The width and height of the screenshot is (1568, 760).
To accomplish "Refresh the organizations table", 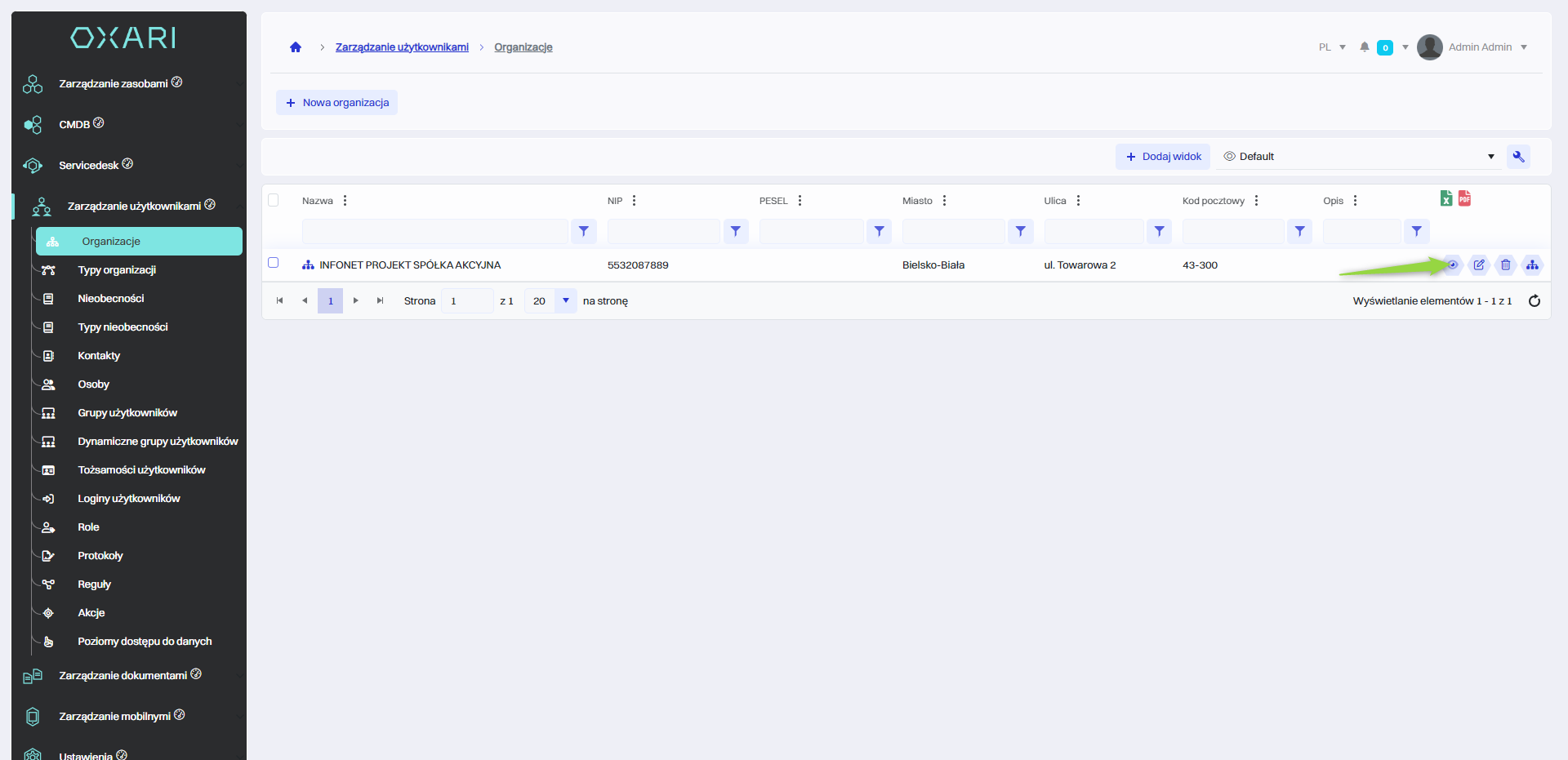I will [1535, 301].
